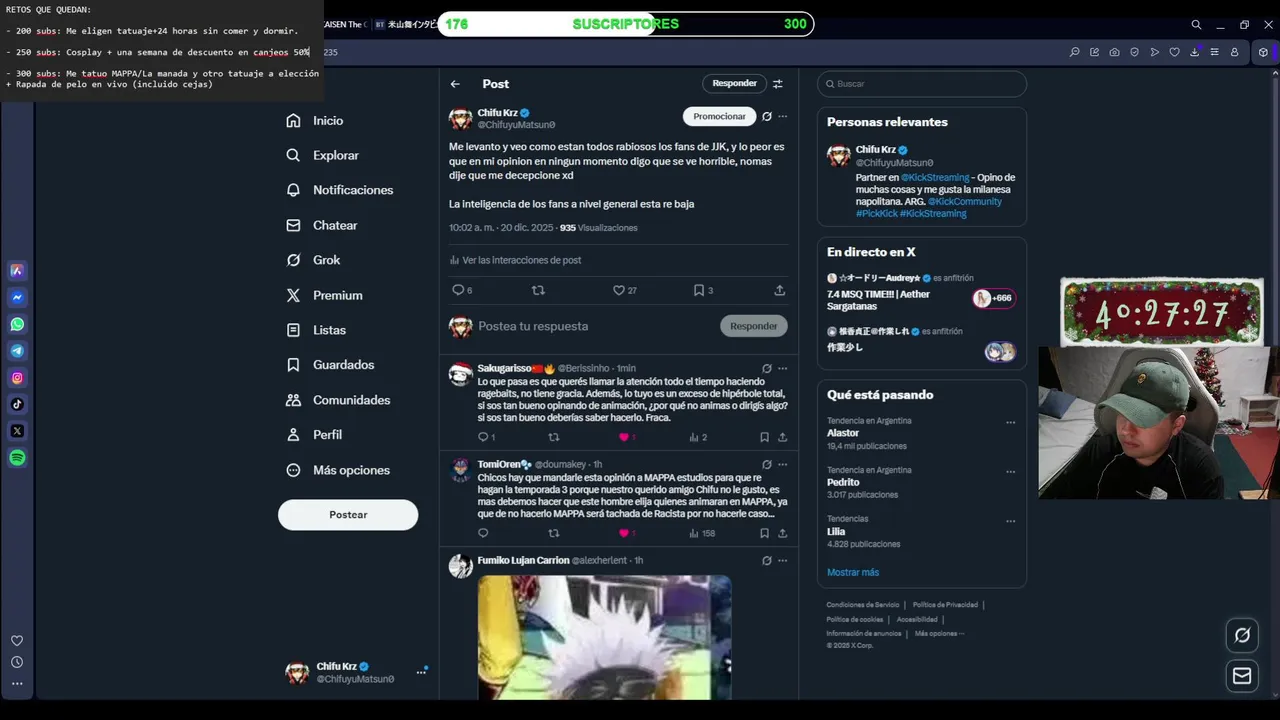Image resolution: width=1280 pixels, height=720 pixels.
Task: Open the history clock in the Opera sidebar
Action: tap(17, 662)
